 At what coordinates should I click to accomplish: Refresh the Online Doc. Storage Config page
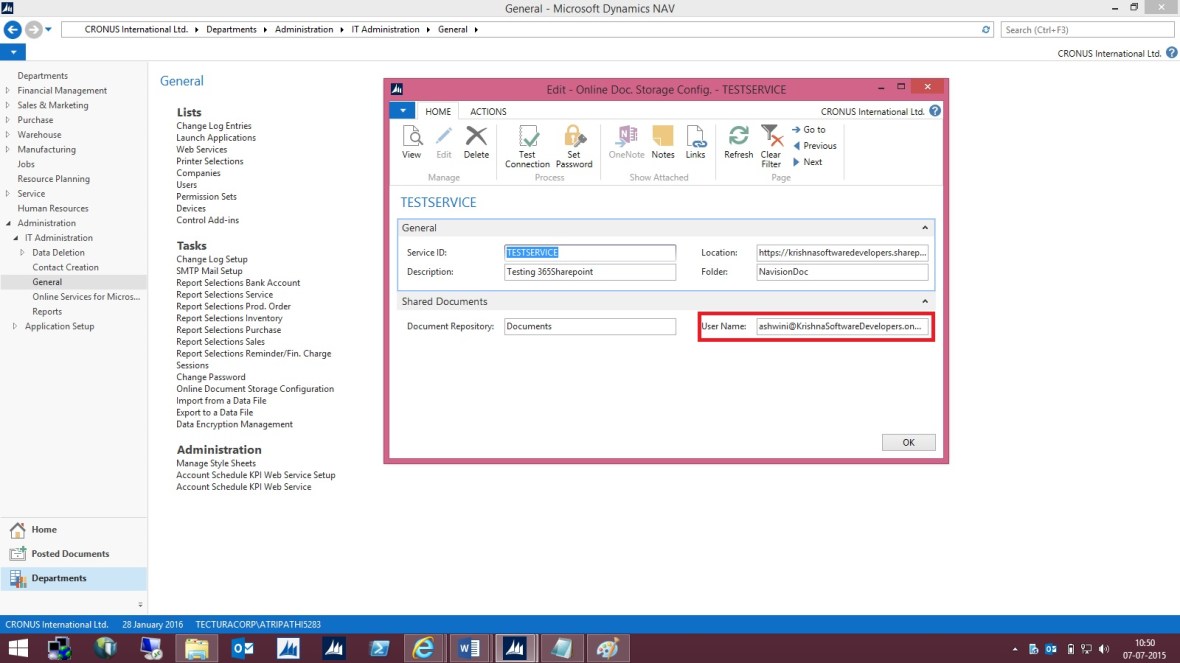pos(737,140)
